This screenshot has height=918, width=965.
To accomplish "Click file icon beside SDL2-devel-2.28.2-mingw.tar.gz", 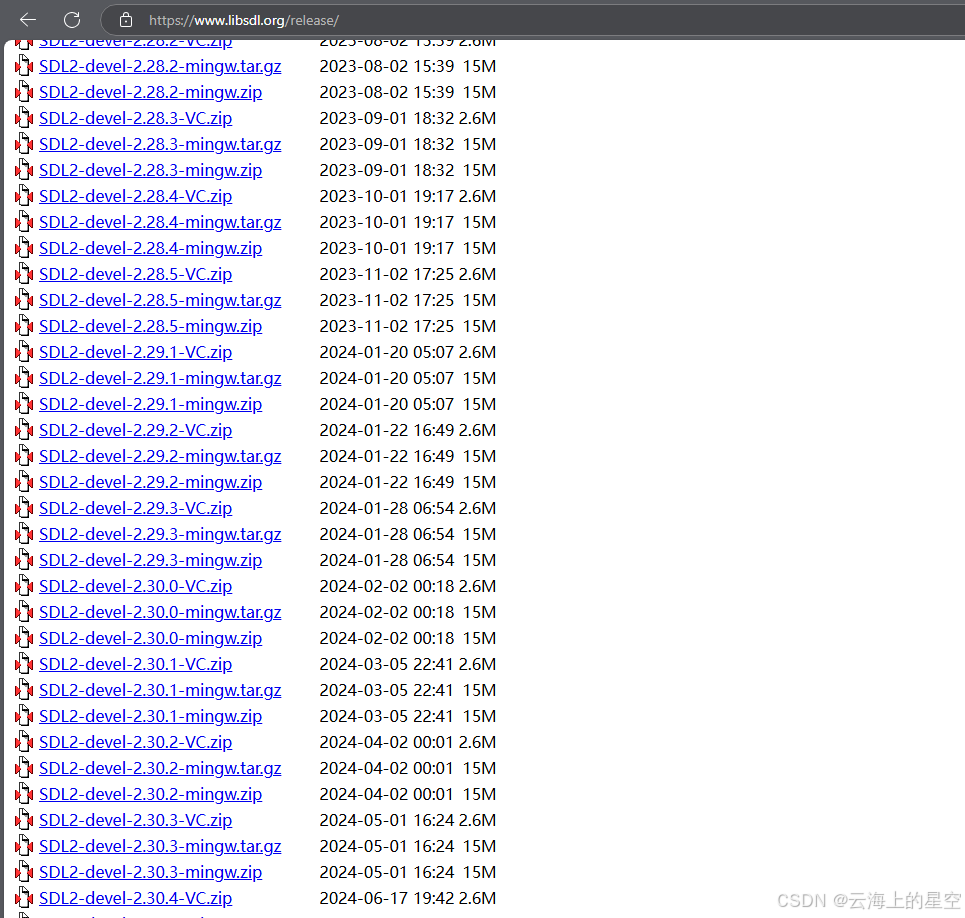I will (x=24, y=65).
